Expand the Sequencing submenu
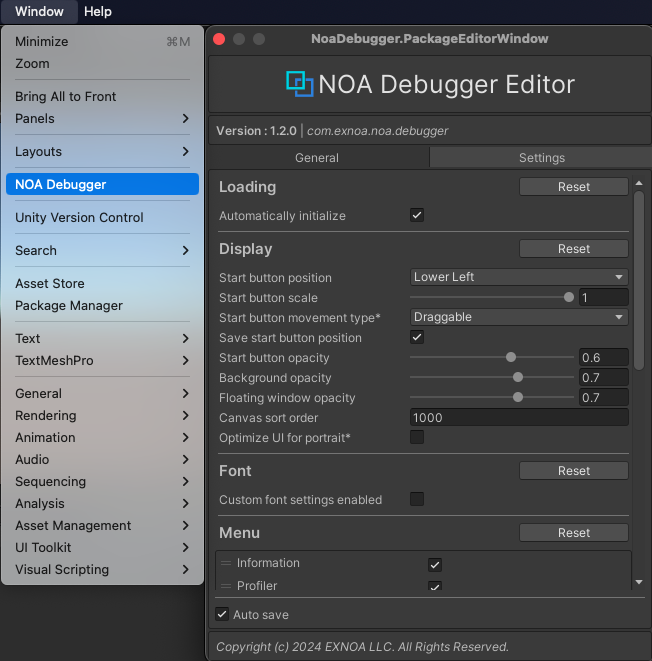 tap(102, 481)
